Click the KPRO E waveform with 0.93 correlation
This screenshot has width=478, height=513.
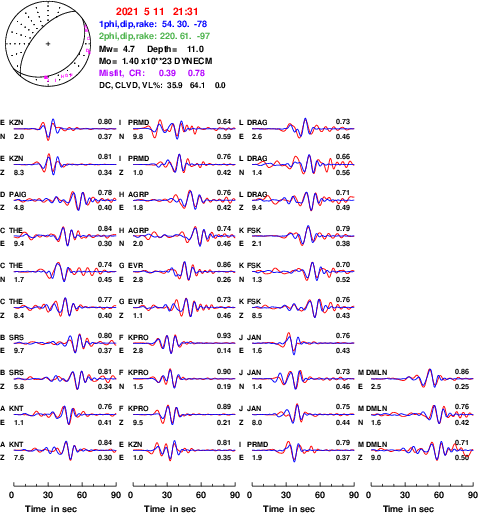[x=184, y=343]
